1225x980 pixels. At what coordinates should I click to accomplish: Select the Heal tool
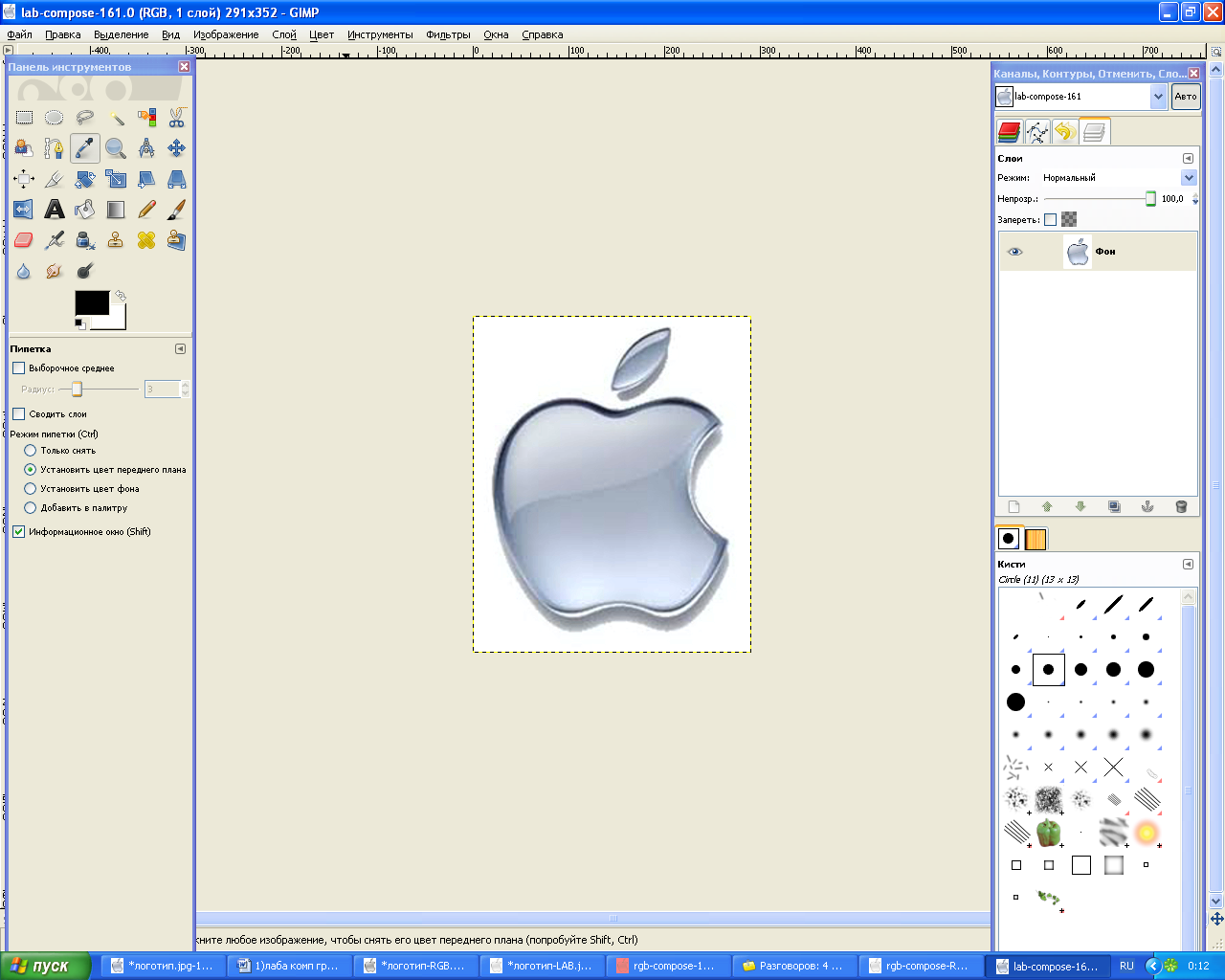click(146, 240)
